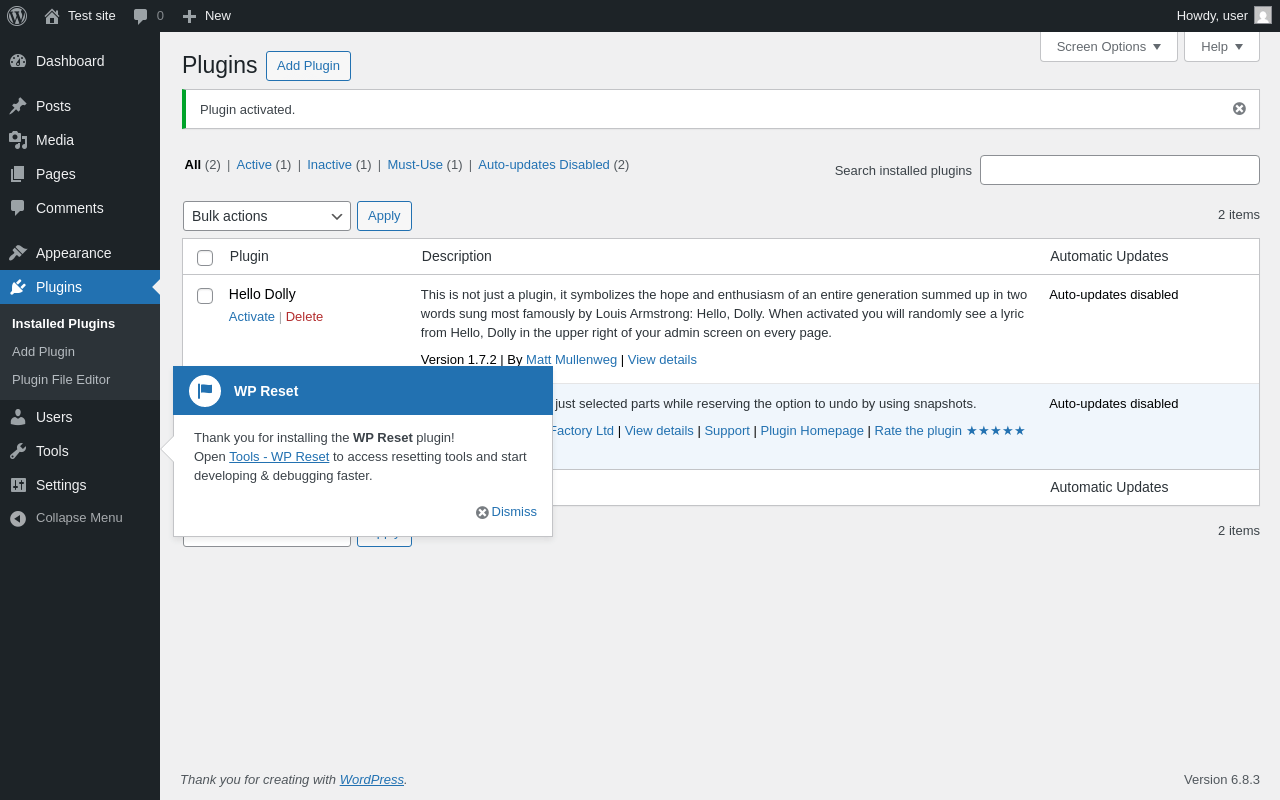This screenshot has height=800, width=1280.
Task: Show All plugins filter
Action: tap(193, 165)
